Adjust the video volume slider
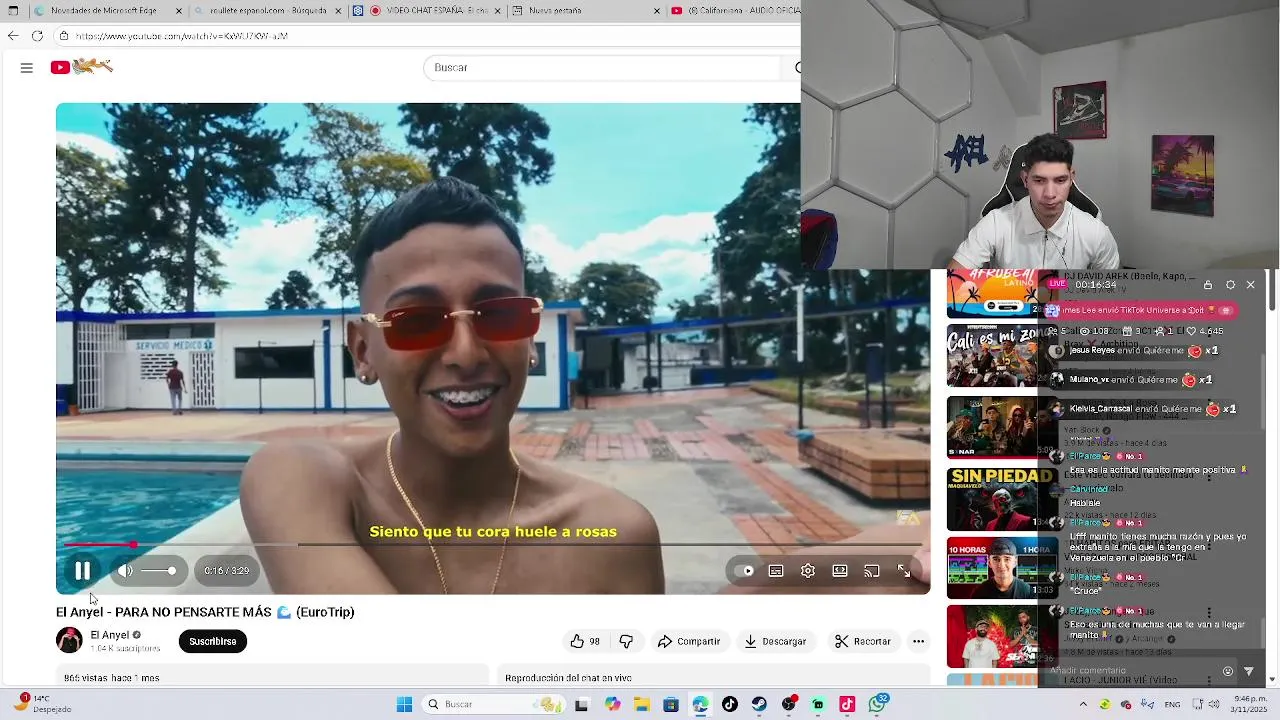 point(158,571)
